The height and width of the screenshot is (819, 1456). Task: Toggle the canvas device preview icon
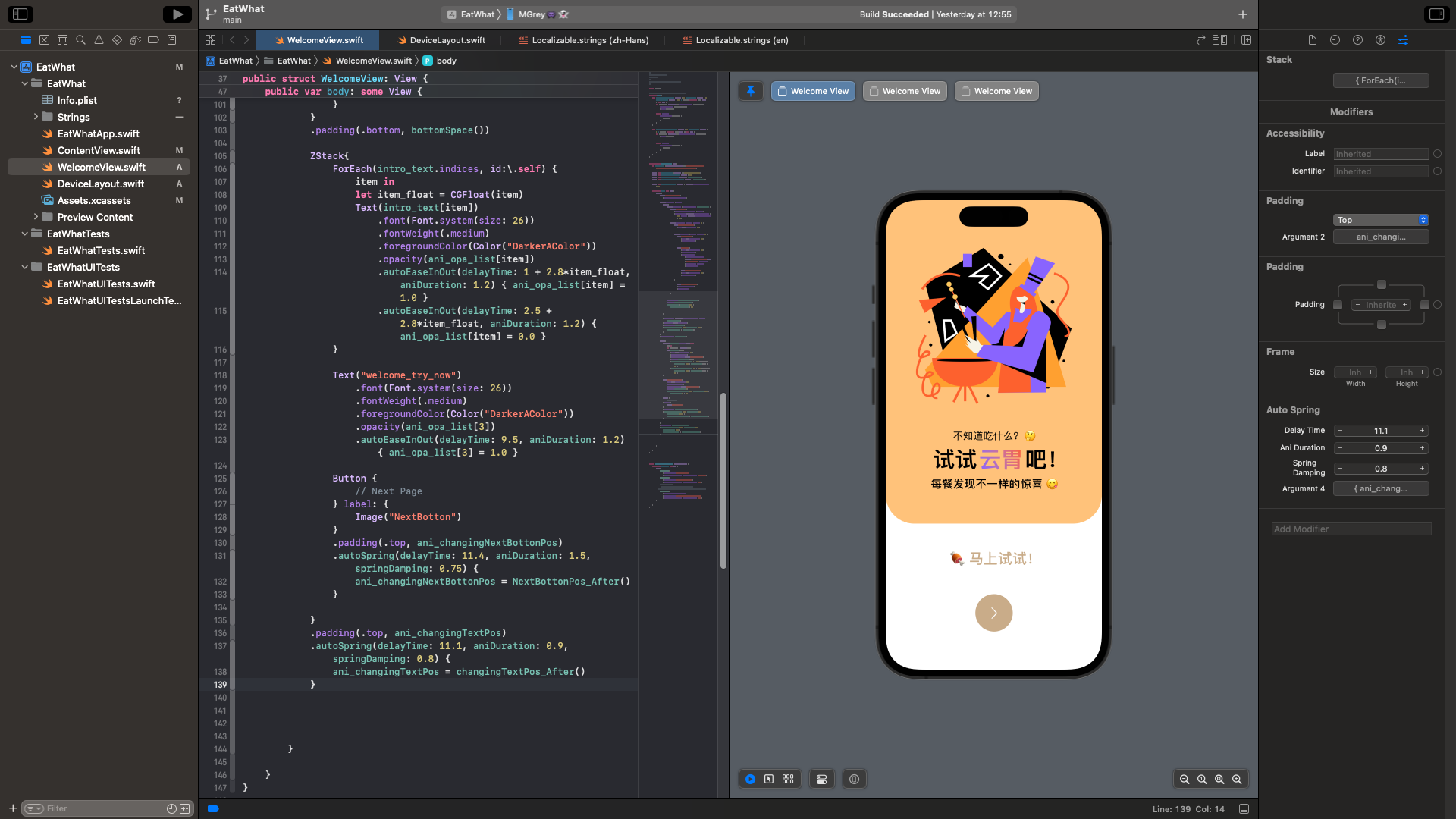[854, 779]
